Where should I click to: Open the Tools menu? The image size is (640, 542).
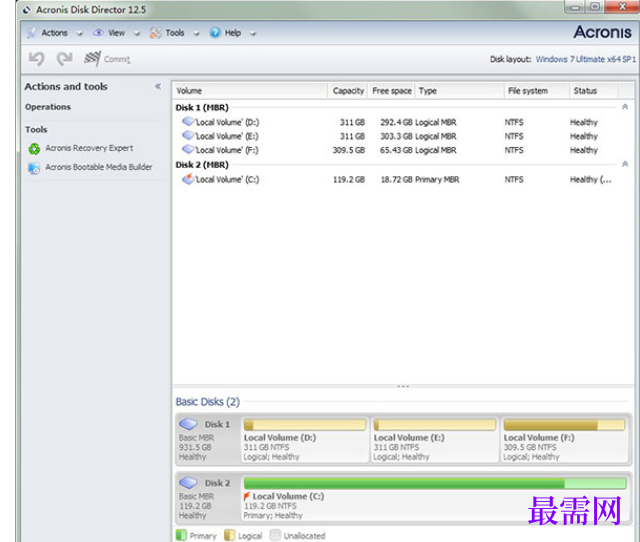(175, 33)
